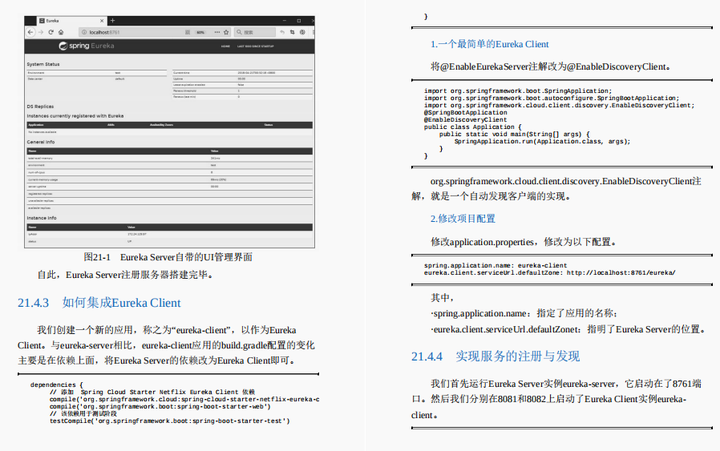720x451 pixels.
Task: Click curved arrow icon right of search box
Action: (282, 32)
